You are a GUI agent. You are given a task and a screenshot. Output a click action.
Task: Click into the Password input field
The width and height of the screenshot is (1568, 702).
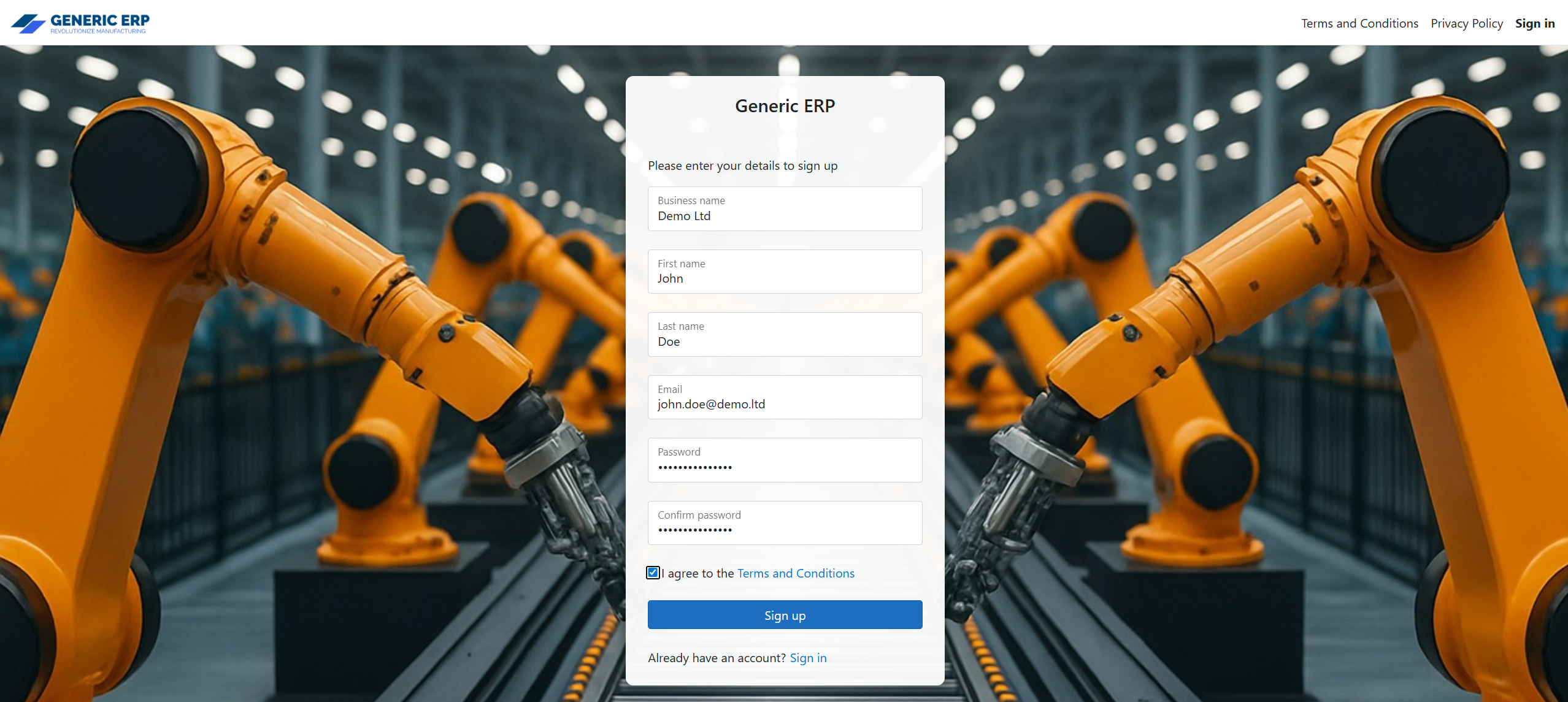785,460
